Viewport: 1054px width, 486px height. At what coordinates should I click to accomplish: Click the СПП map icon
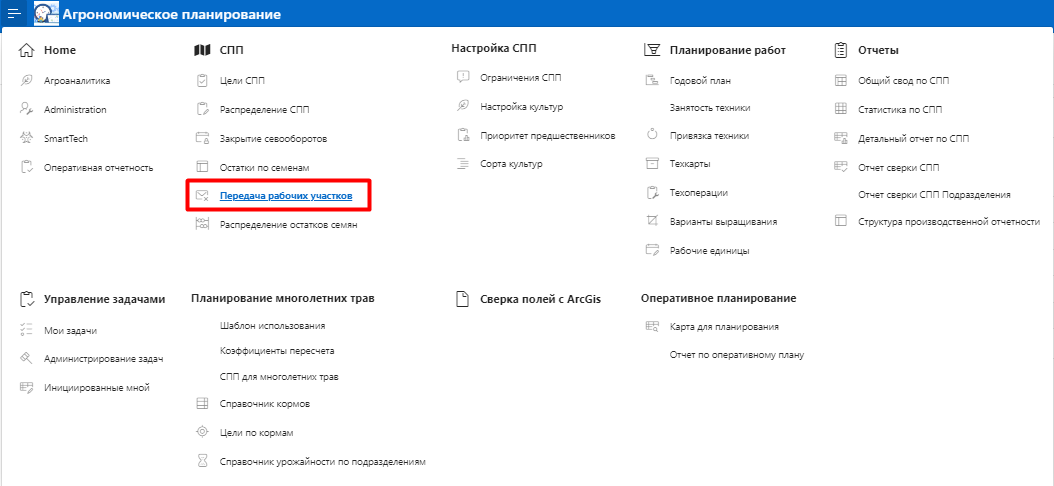point(202,50)
